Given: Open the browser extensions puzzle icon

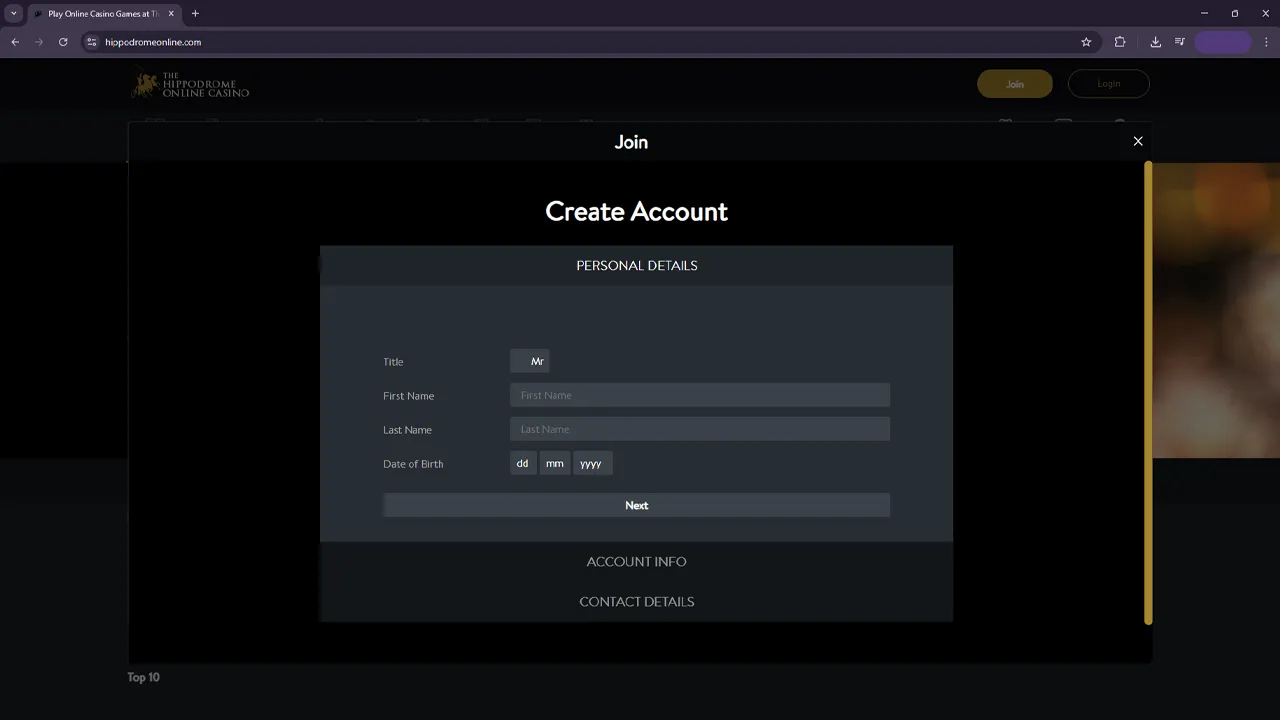Looking at the screenshot, I should pos(1119,42).
